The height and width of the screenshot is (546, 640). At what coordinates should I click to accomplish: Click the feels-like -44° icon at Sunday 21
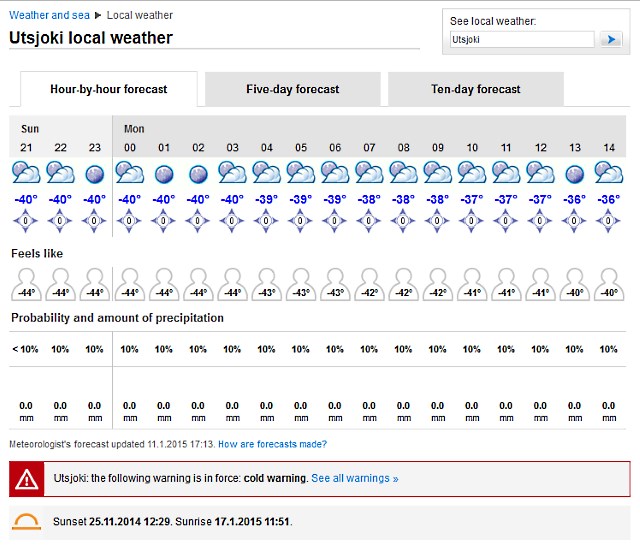[x=26, y=285]
